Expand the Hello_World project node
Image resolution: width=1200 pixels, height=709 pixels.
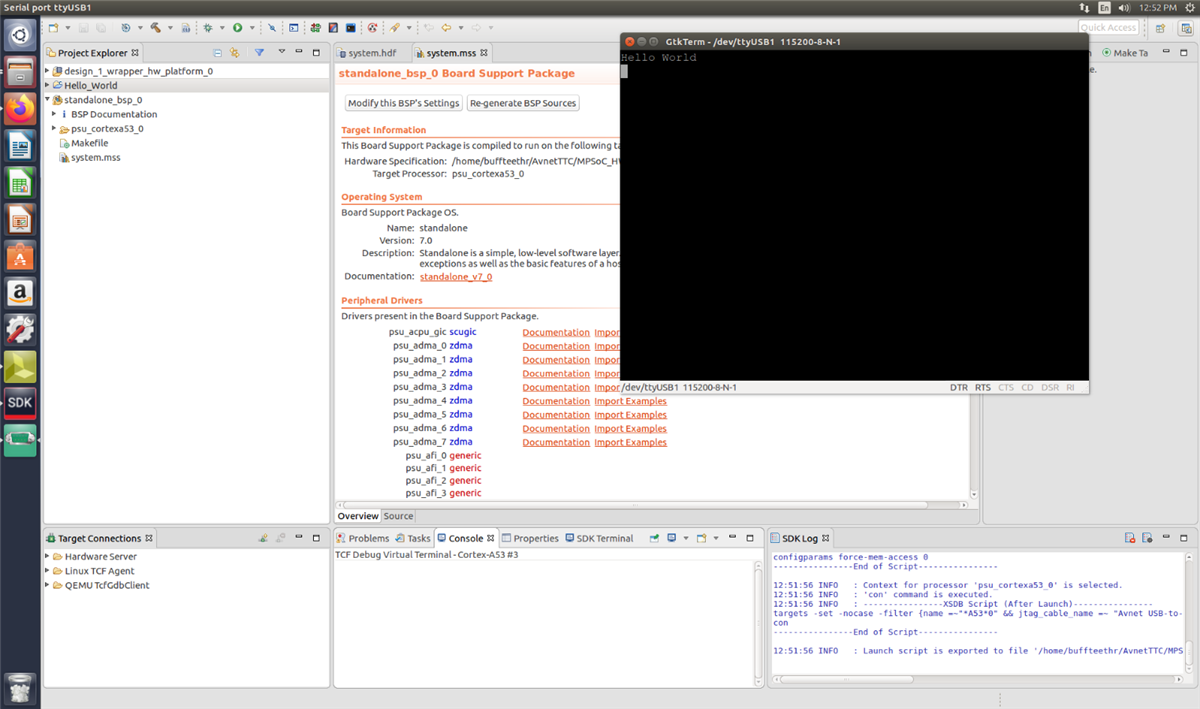coord(47,86)
